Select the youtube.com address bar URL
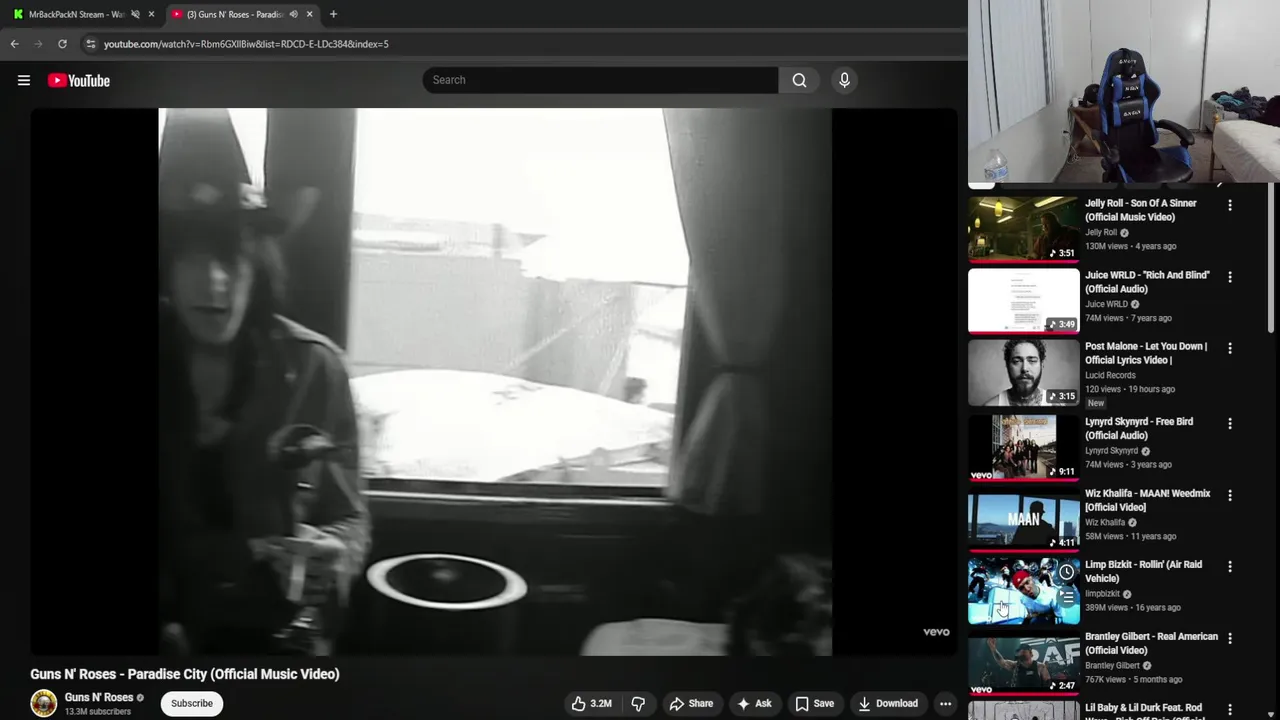1280x720 pixels. (x=246, y=44)
